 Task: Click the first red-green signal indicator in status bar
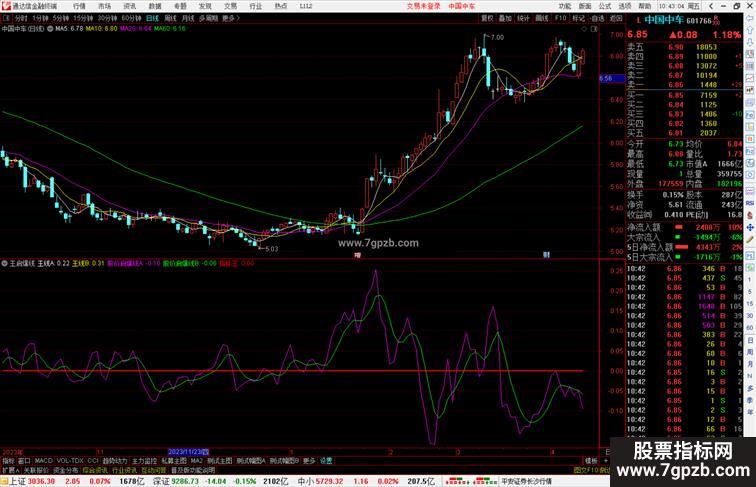pos(456,481)
